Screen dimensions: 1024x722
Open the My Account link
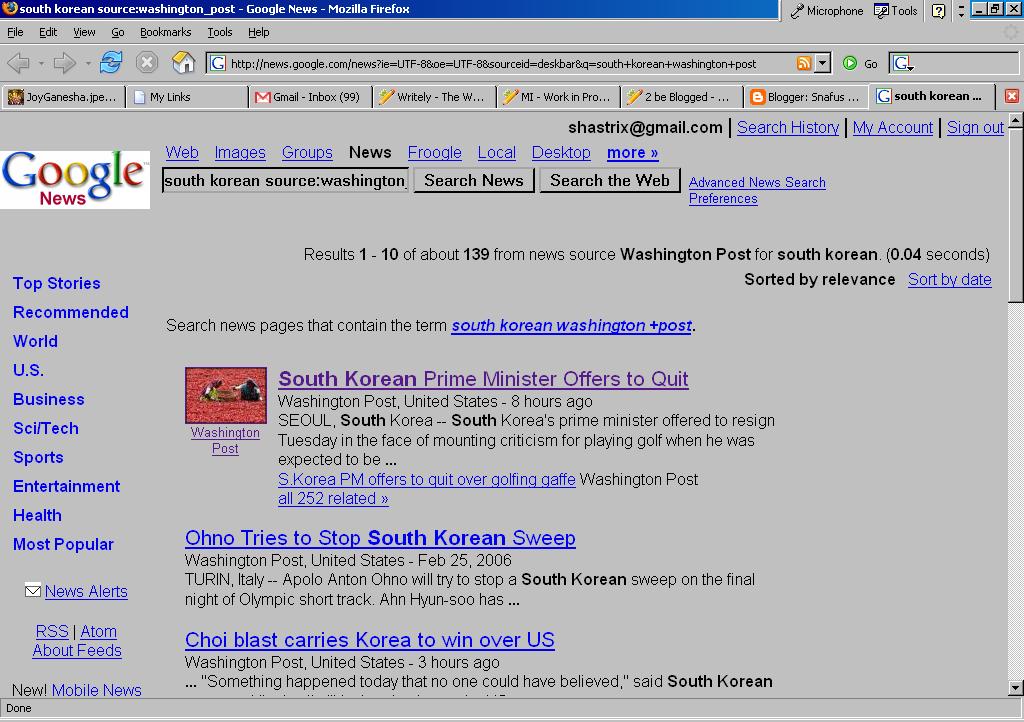pos(893,127)
